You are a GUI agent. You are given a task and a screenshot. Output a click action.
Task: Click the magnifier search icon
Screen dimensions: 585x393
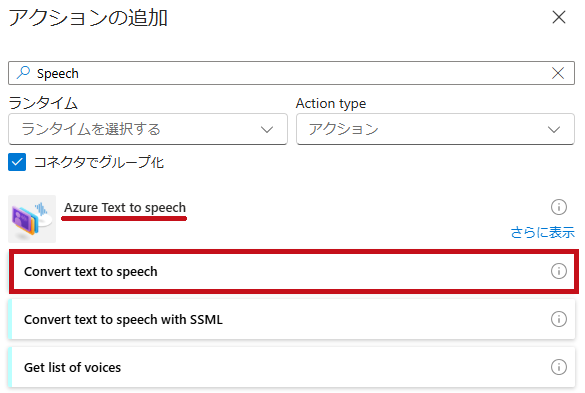point(23,72)
